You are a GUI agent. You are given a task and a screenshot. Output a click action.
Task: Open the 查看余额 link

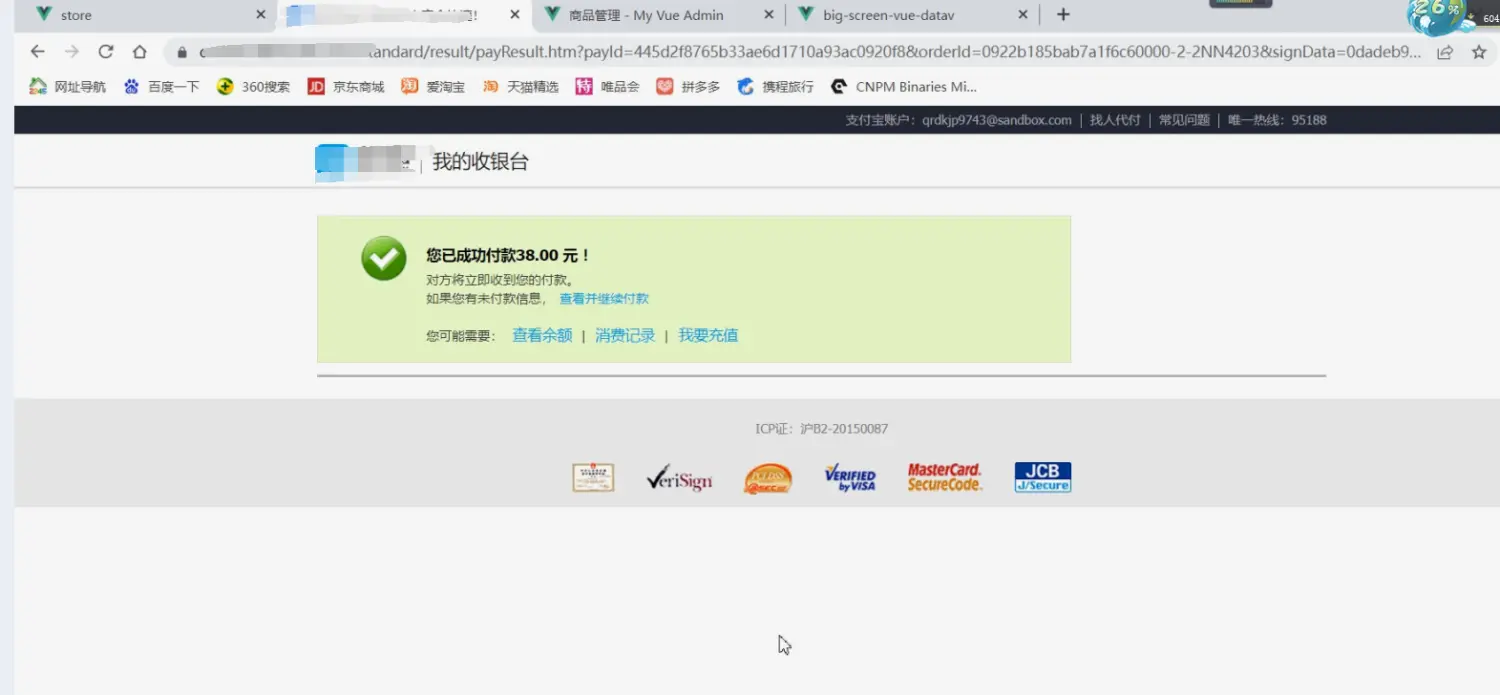coord(542,336)
